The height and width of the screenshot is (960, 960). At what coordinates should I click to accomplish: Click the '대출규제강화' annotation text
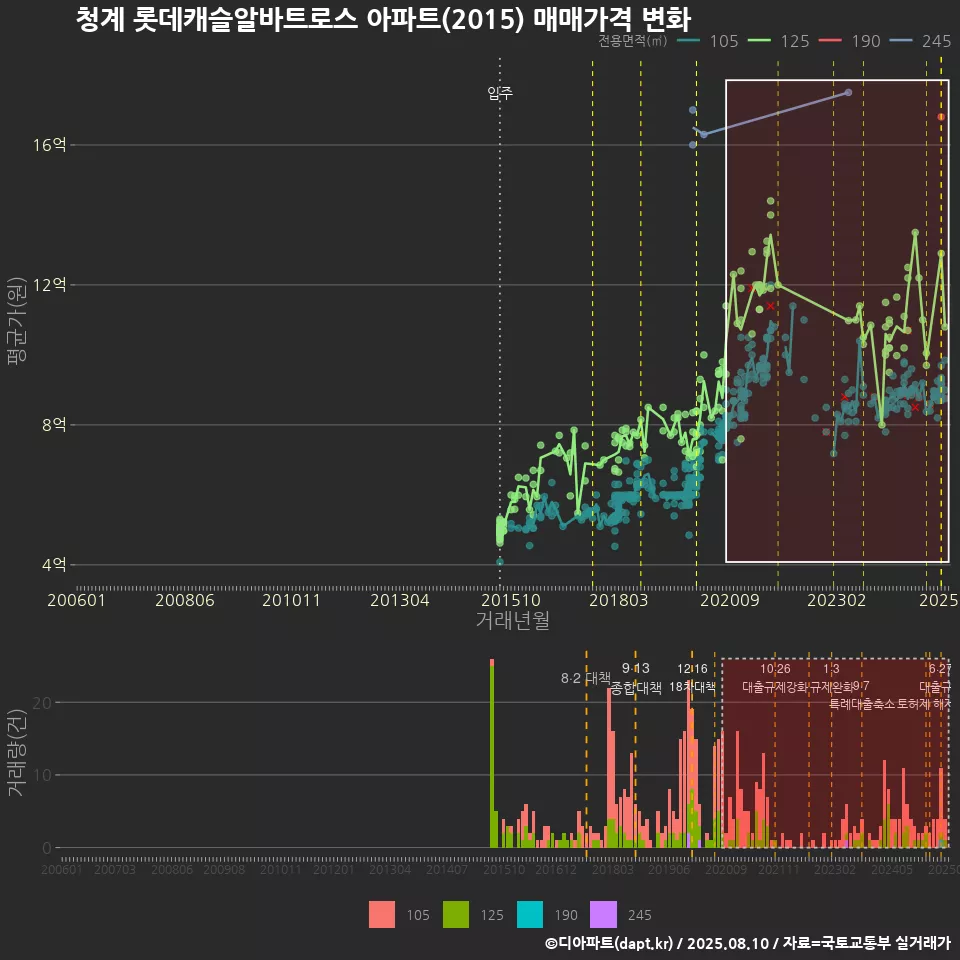coord(775,687)
